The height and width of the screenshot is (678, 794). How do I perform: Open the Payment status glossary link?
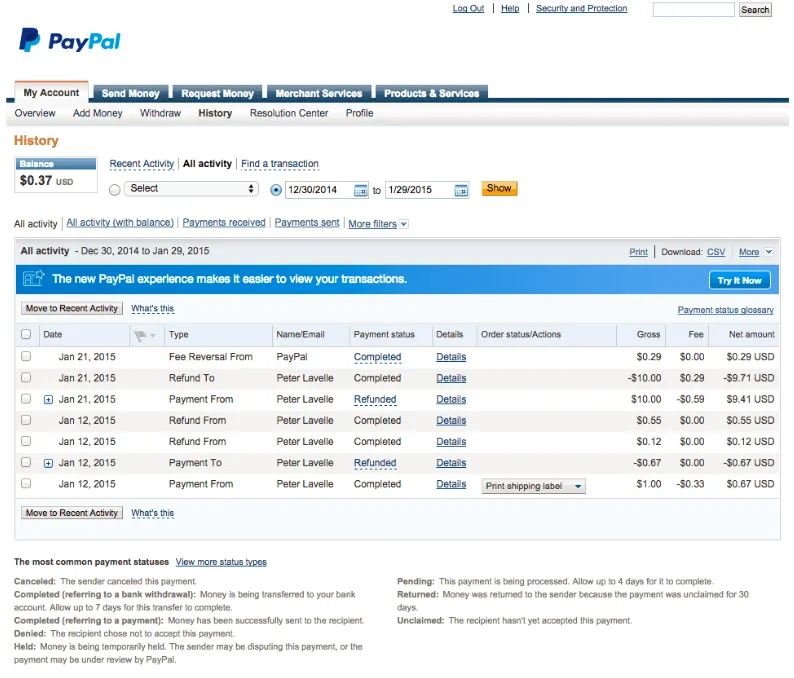(x=726, y=310)
